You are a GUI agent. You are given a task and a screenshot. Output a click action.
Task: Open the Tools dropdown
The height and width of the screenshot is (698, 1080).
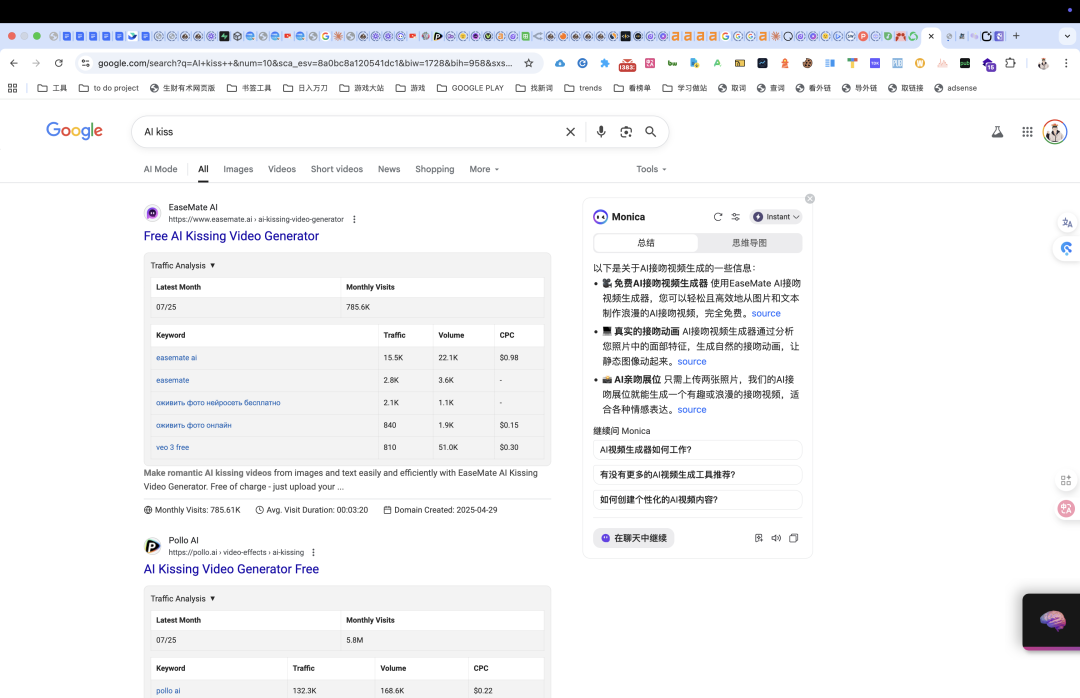coord(651,169)
